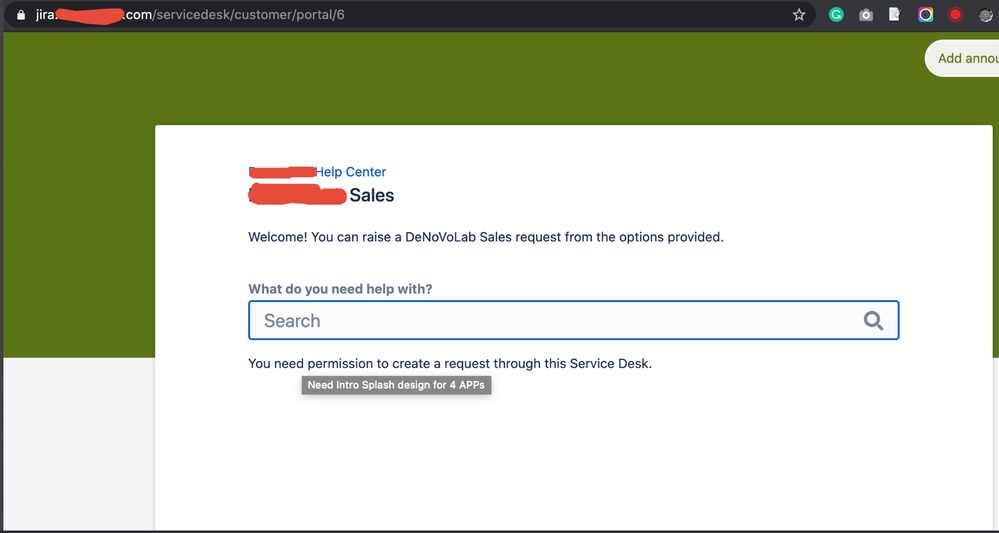The height and width of the screenshot is (533, 999).
Task: Open the Grammarly extension icon
Action: (x=836, y=15)
